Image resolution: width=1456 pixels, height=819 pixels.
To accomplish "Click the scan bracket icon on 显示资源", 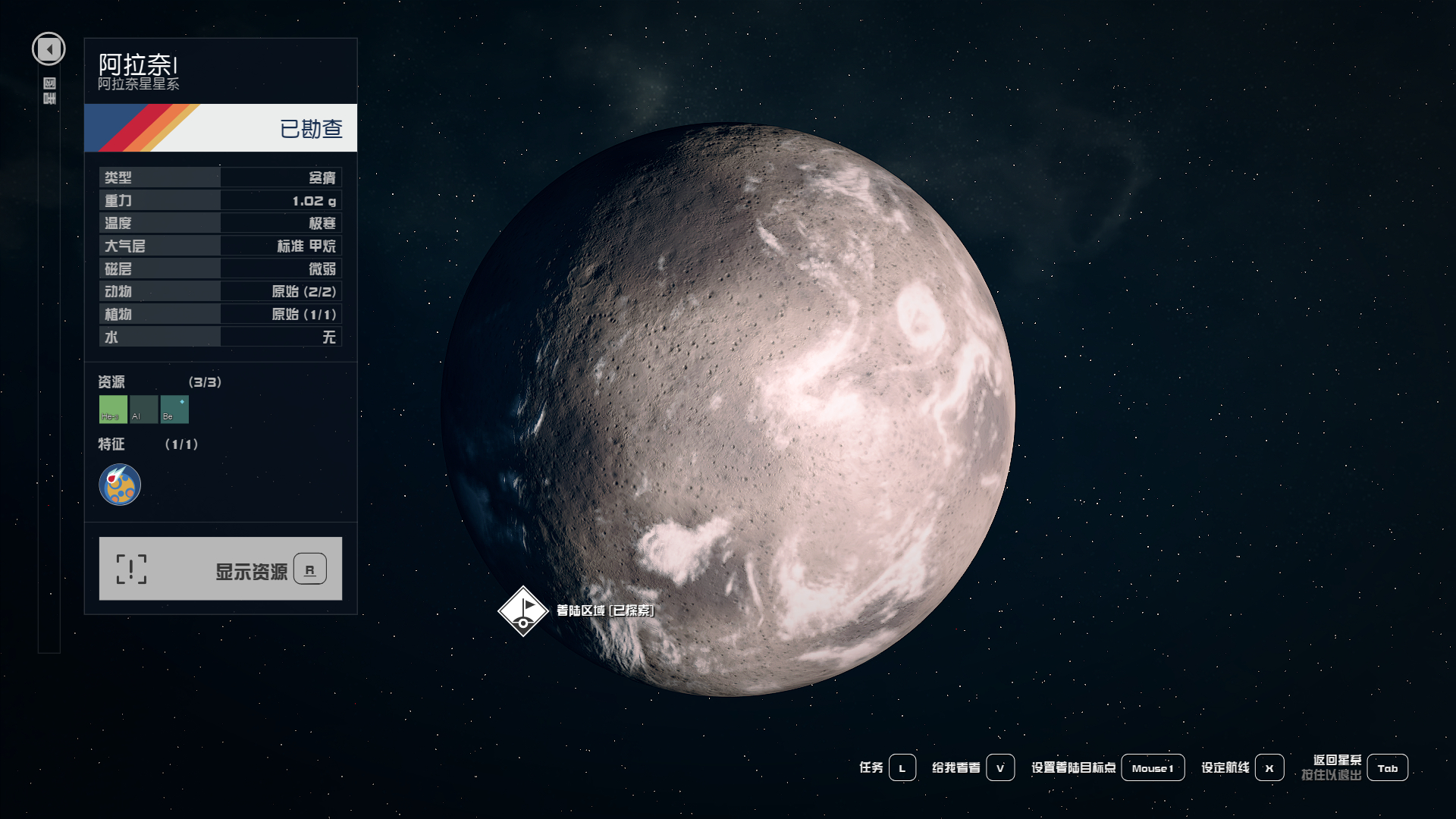I will (x=131, y=569).
